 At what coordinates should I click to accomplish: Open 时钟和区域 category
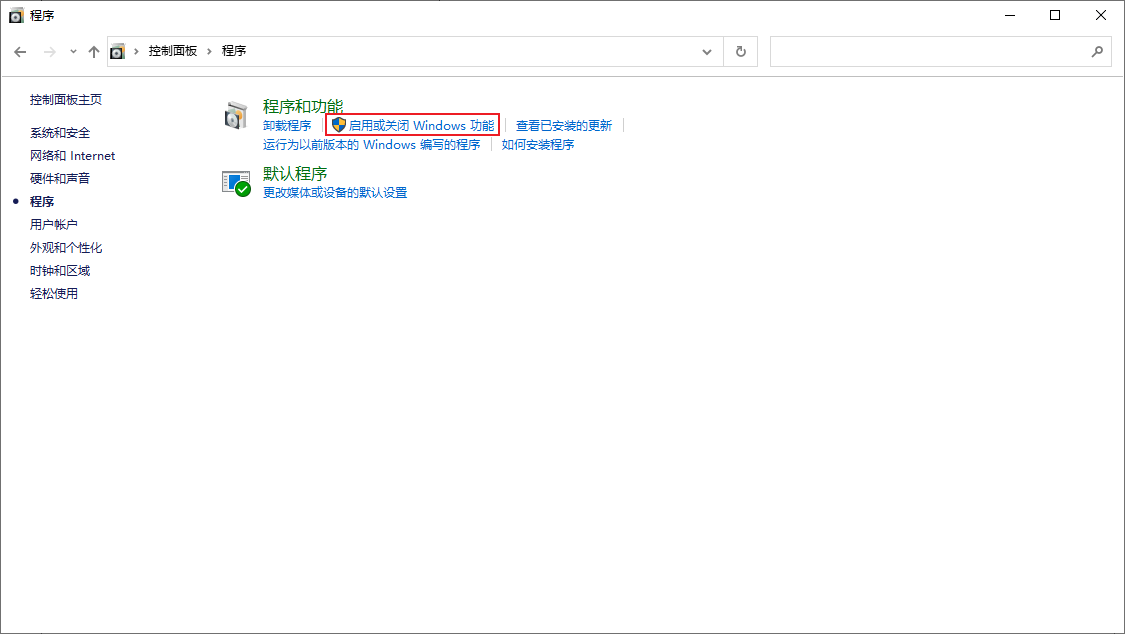pos(60,270)
